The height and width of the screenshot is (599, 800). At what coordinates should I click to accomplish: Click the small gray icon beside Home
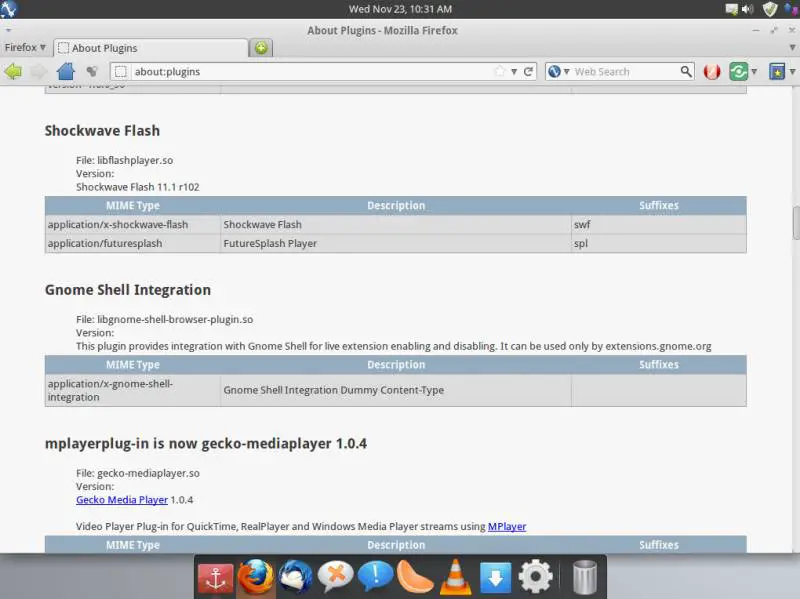pos(92,71)
